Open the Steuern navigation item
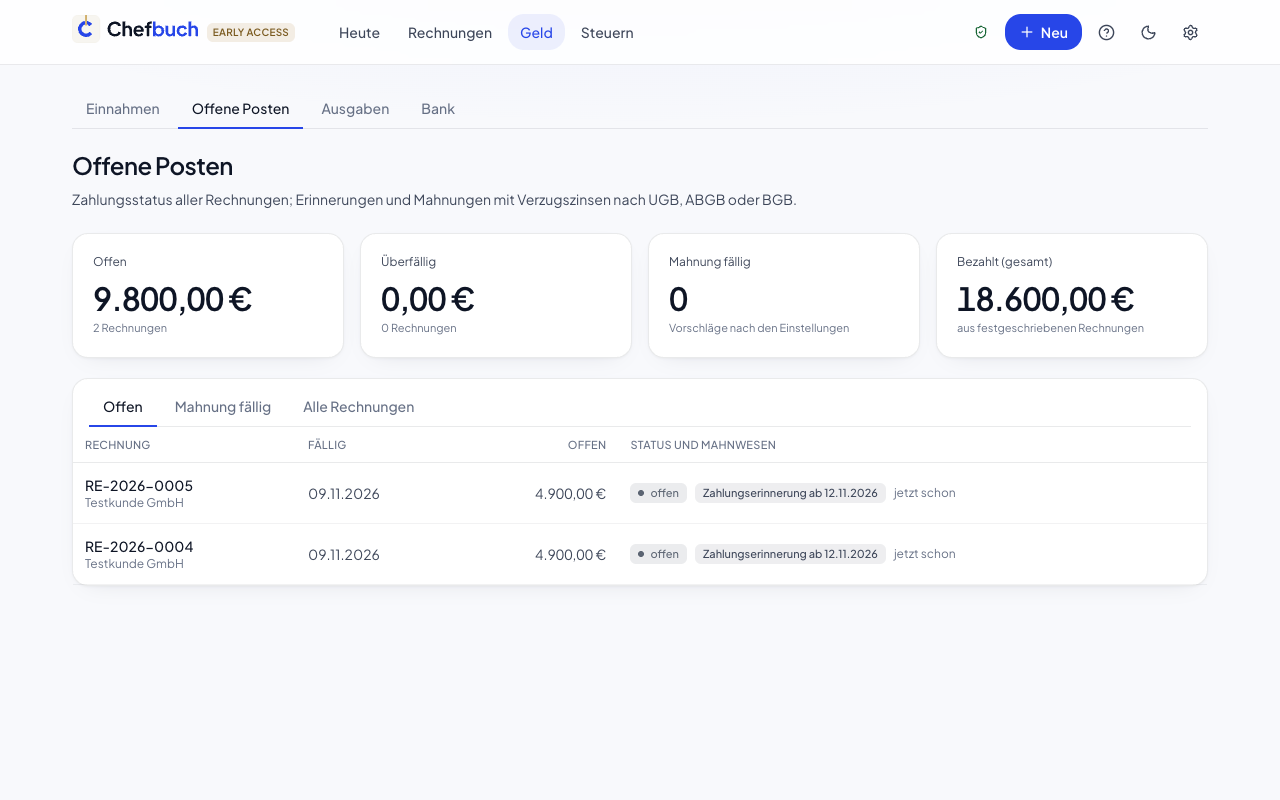Screen dimensions: 1280x800 click(x=607, y=32)
